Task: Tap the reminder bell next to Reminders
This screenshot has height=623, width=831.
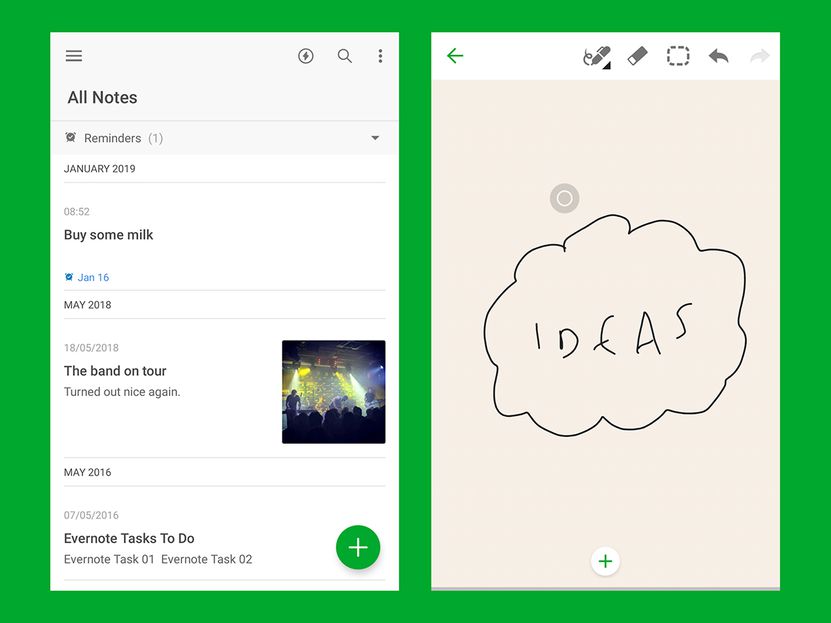Action: [70, 138]
